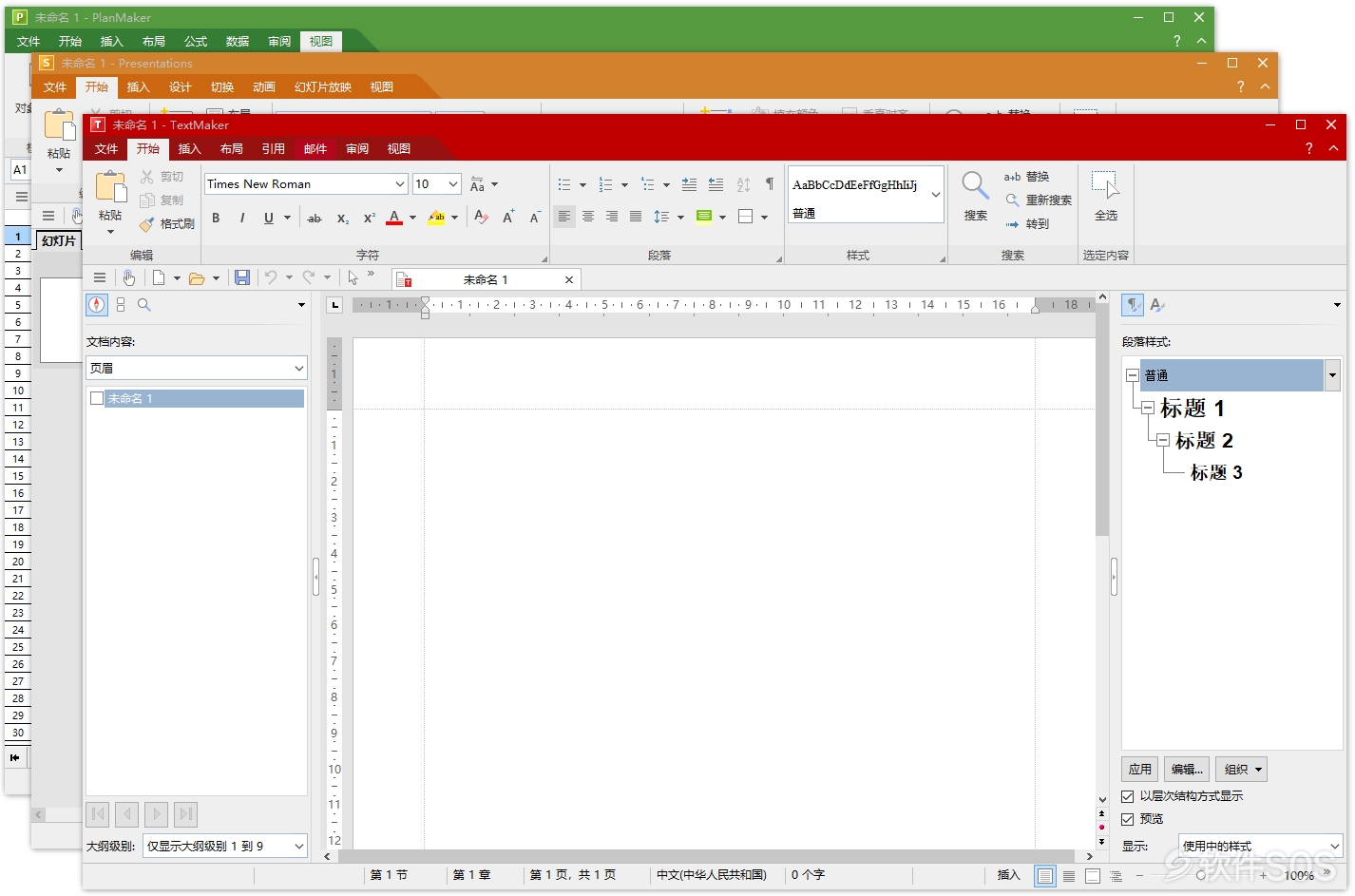Click the 替换 replace button

pyautogui.click(x=1027, y=177)
